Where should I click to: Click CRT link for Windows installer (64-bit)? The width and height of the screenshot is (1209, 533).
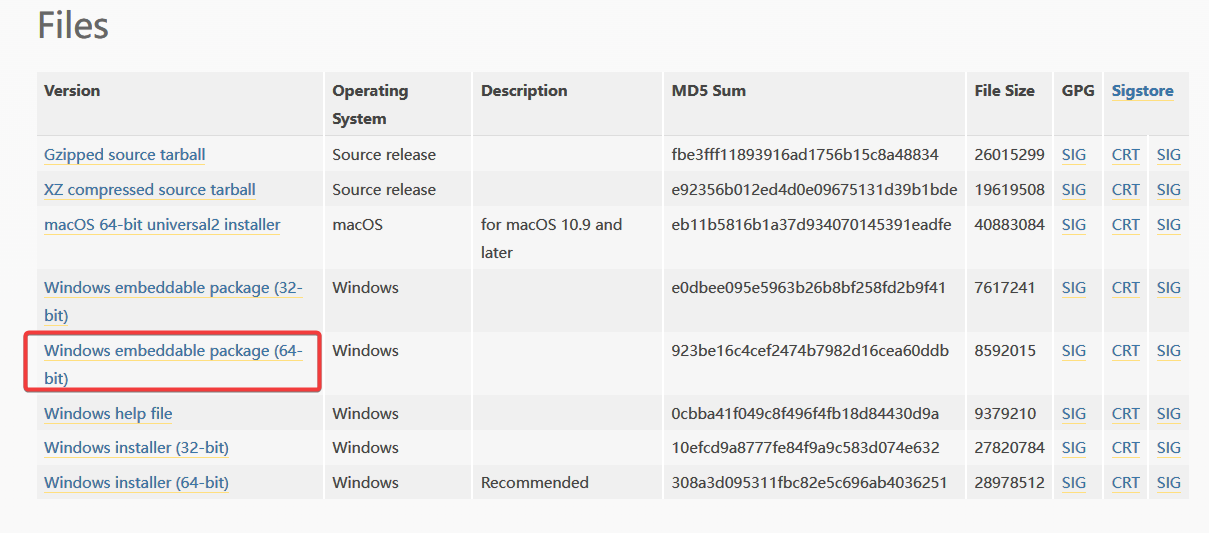1125,483
